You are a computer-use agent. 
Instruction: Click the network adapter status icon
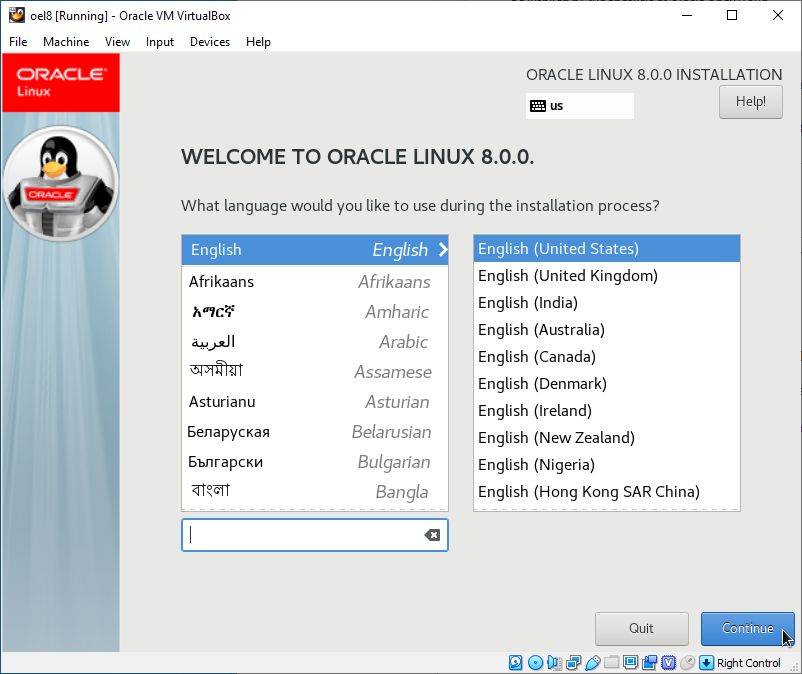click(x=573, y=663)
